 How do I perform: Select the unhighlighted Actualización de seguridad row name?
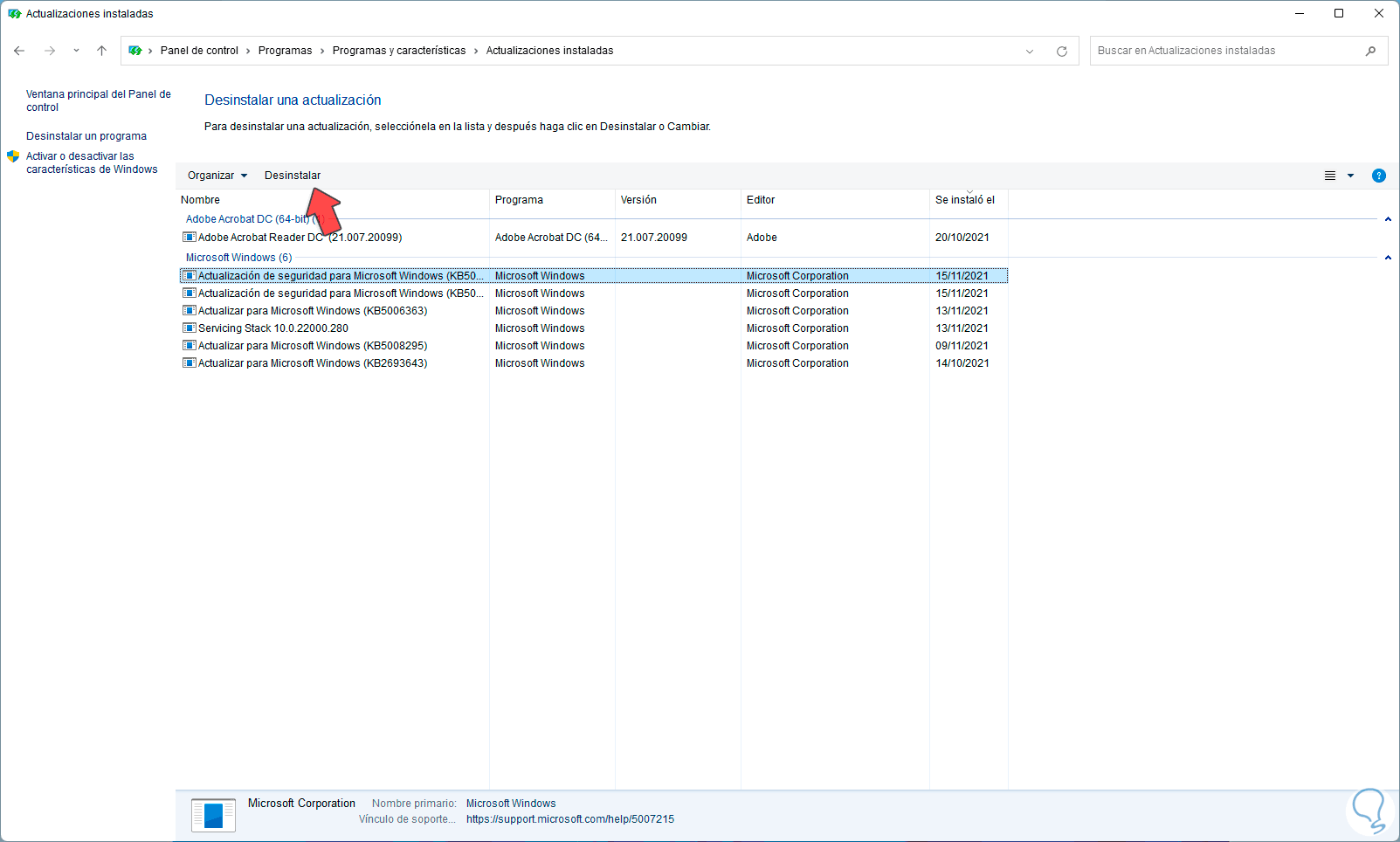tap(341, 293)
